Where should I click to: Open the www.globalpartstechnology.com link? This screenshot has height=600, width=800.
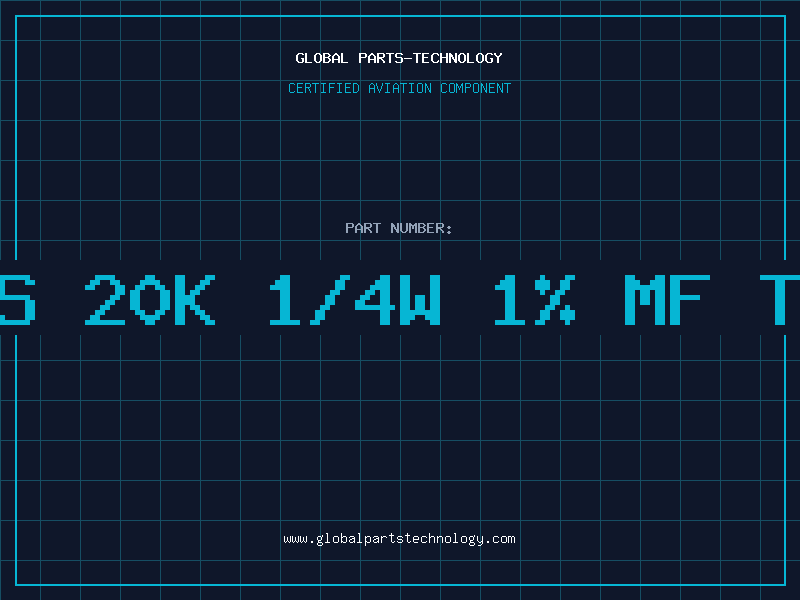[x=399, y=539]
